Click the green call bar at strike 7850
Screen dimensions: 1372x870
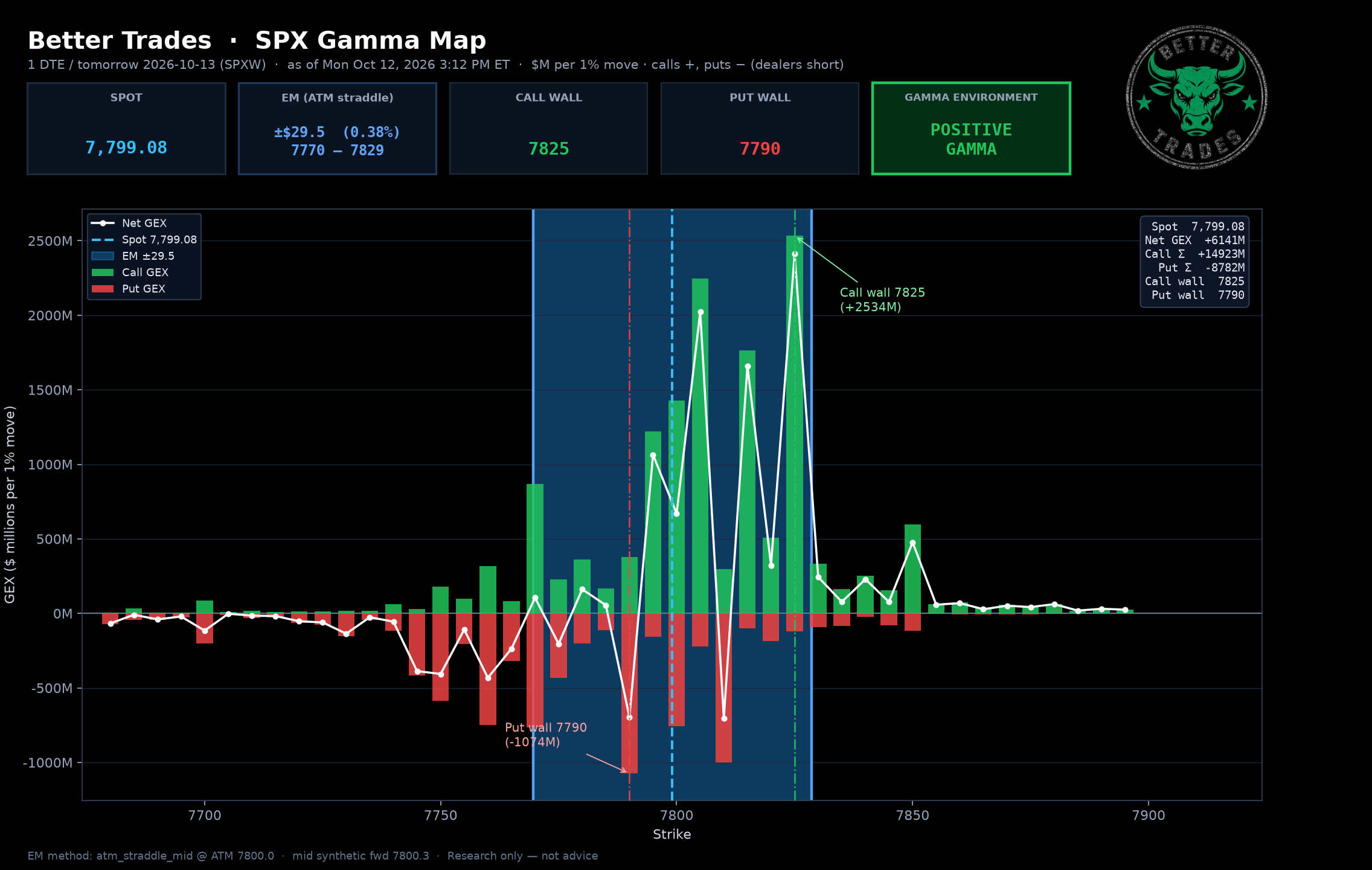(912, 569)
